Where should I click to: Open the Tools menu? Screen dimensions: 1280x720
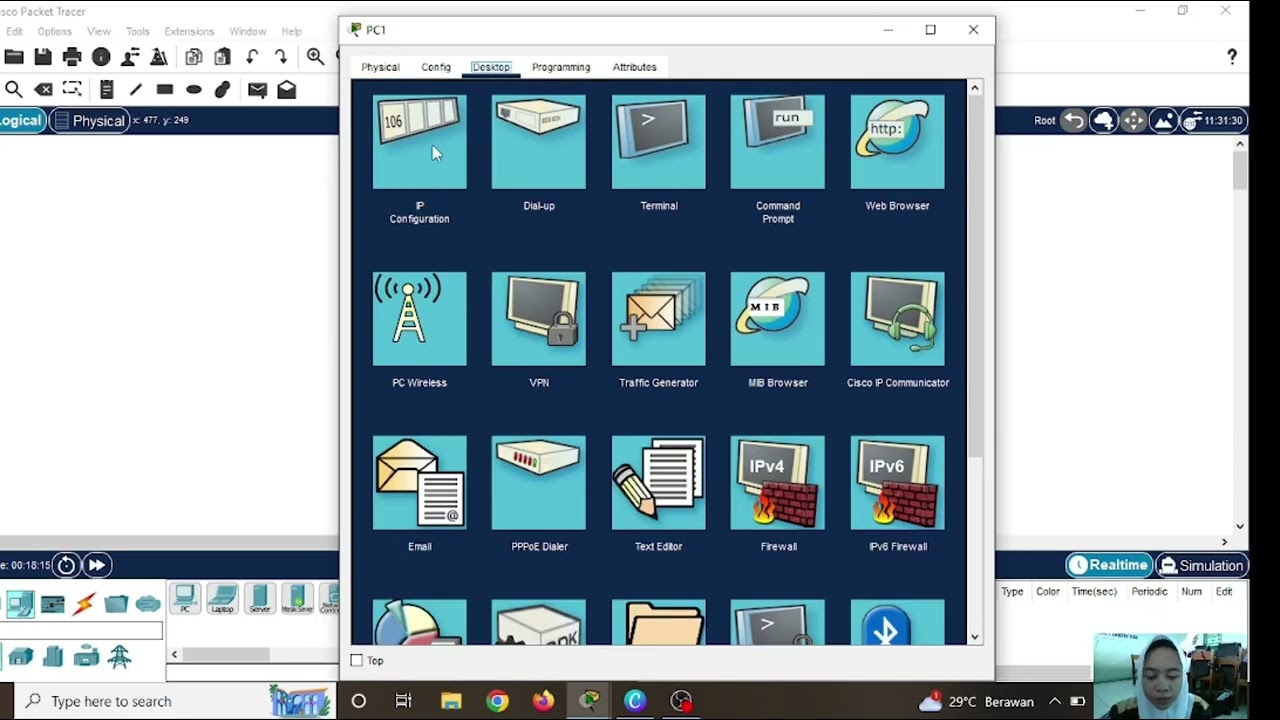tap(138, 31)
